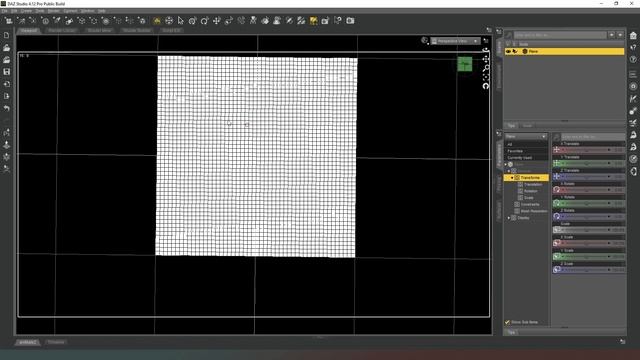Expand the Display group in property tree
640x360 pixels.
(x=509, y=218)
